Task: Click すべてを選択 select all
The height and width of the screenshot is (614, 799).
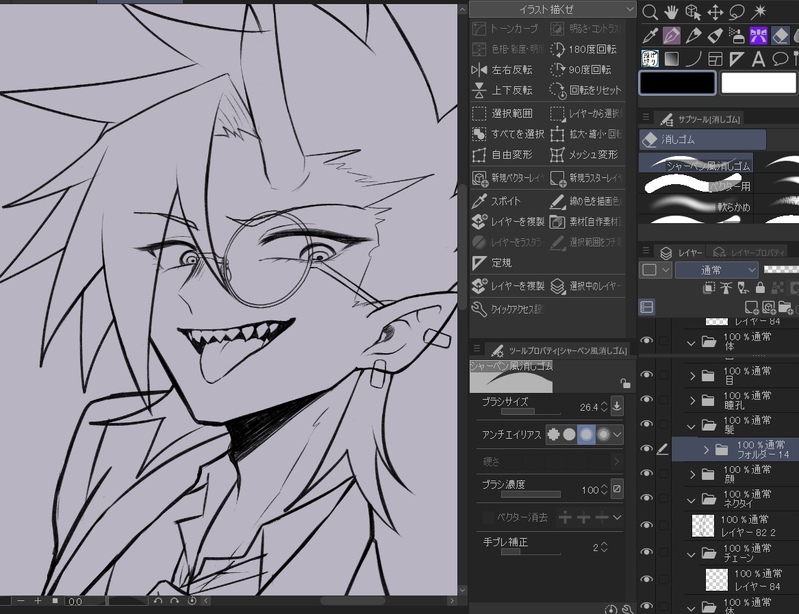Action: (508, 134)
